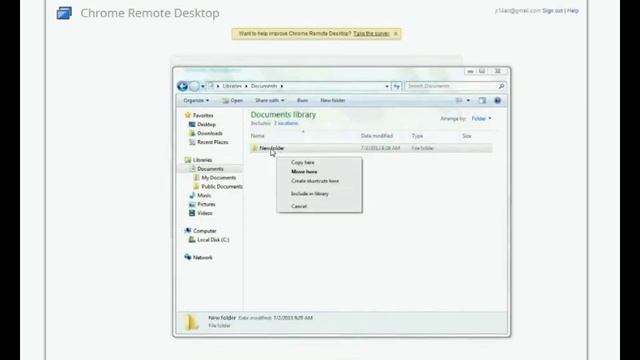Sort by Date modified column
Viewport: 640px width, 360px height.
click(x=377, y=136)
